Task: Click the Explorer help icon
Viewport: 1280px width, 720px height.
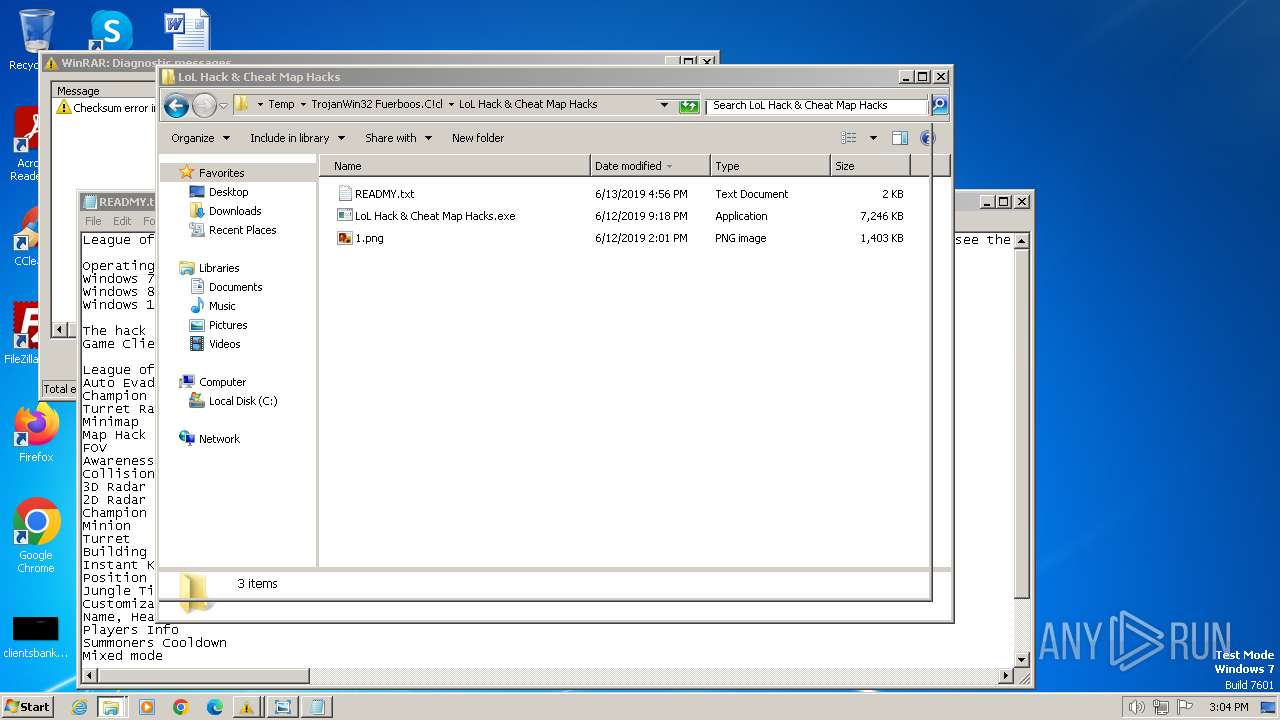Action: [x=927, y=138]
